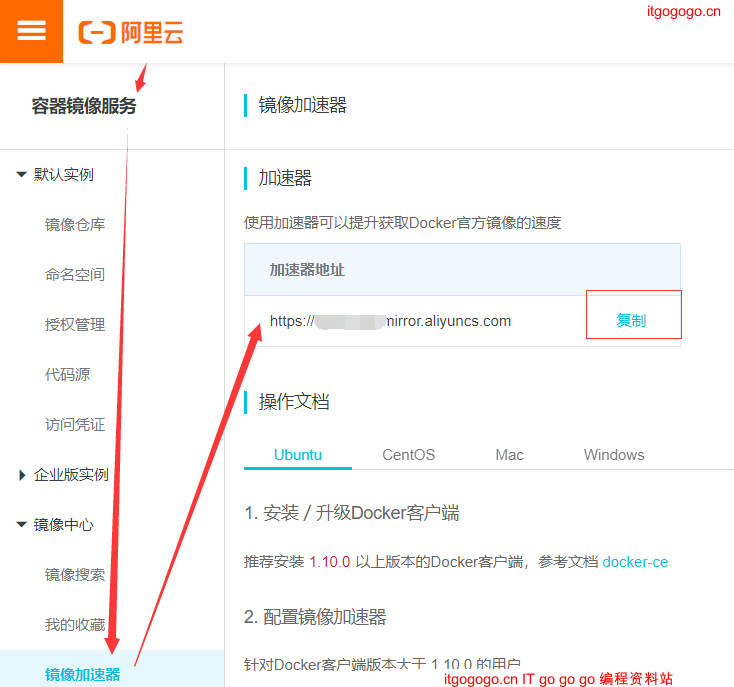Screen dimensions: 734x687
Task: Switch to the Ubuntu tab
Action: tap(298, 455)
